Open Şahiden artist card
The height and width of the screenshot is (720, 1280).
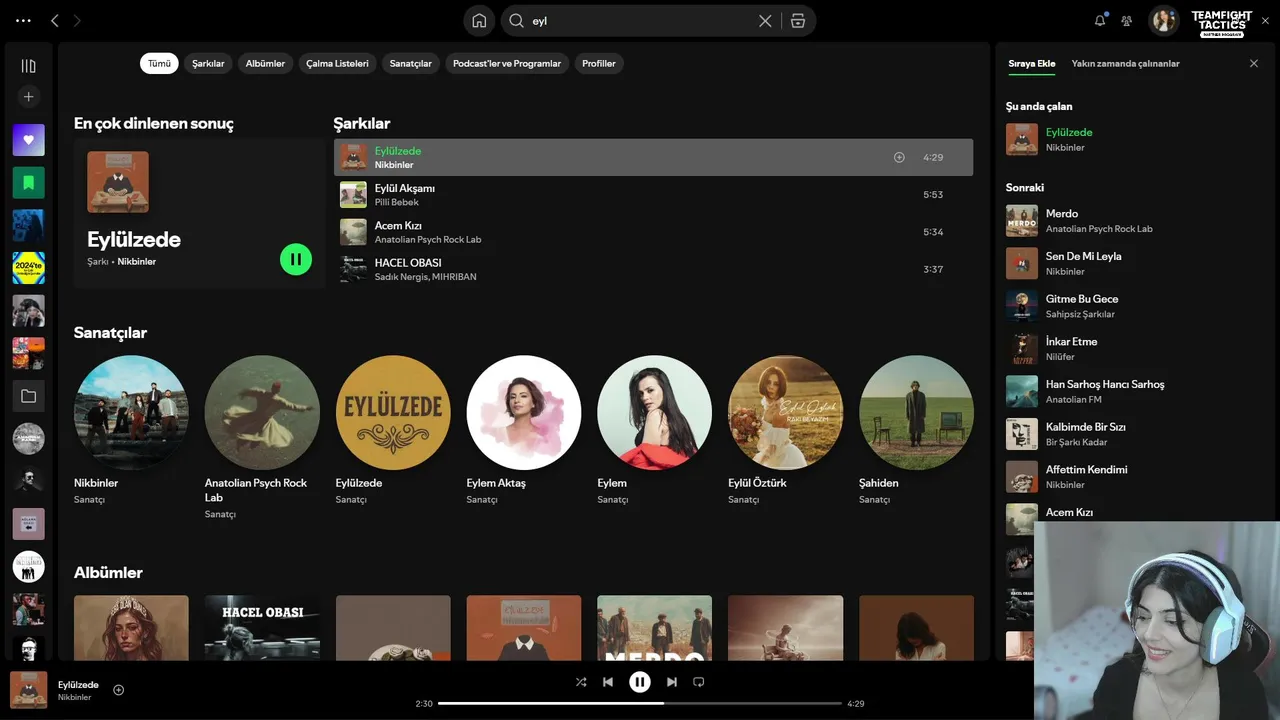click(x=917, y=430)
